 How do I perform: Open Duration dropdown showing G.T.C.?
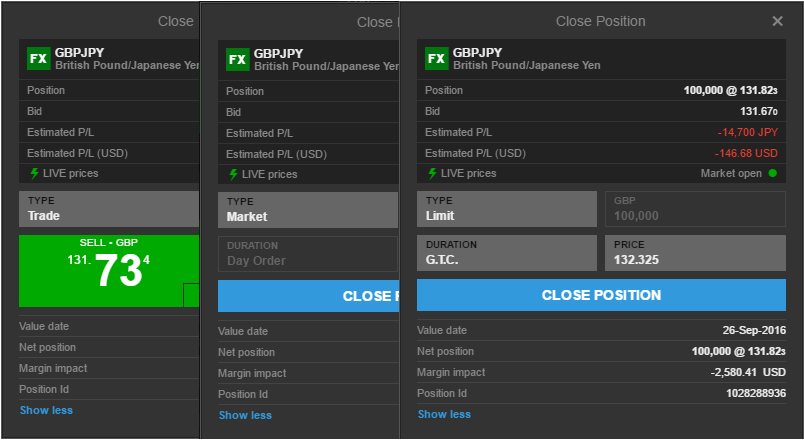(x=506, y=253)
